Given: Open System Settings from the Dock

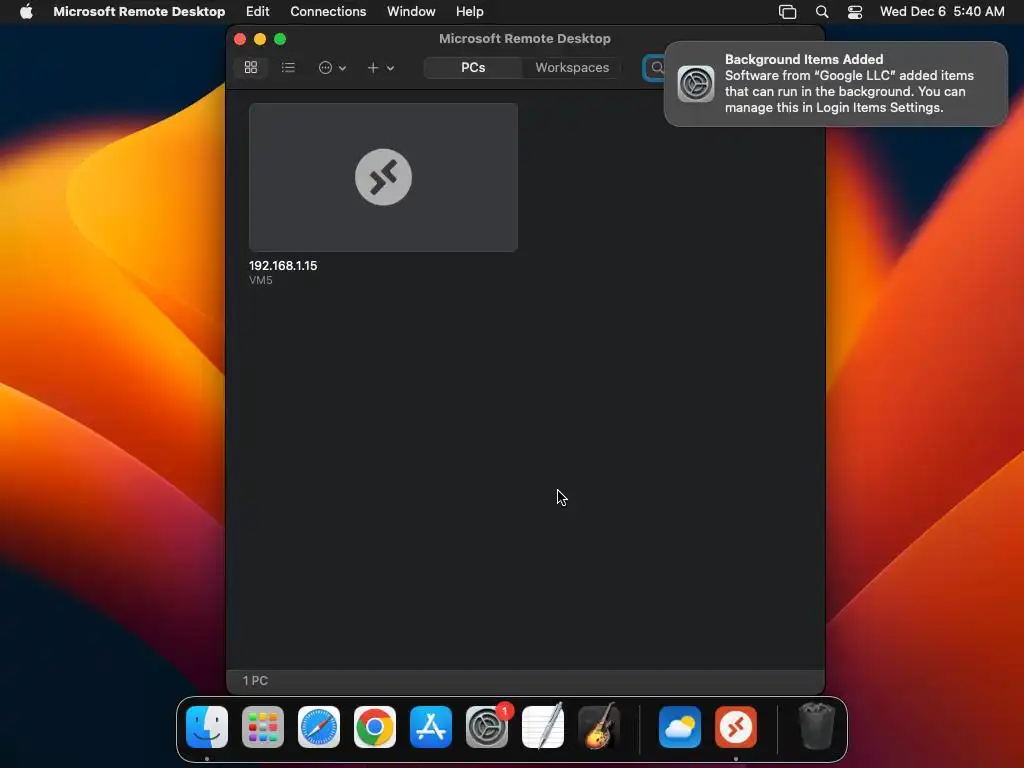Looking at the screenshot, I should 487,727.
